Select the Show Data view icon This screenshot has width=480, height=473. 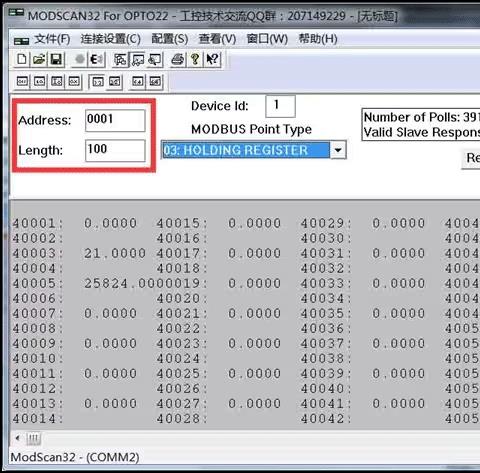pyautogui.click(x=138, y=59)
